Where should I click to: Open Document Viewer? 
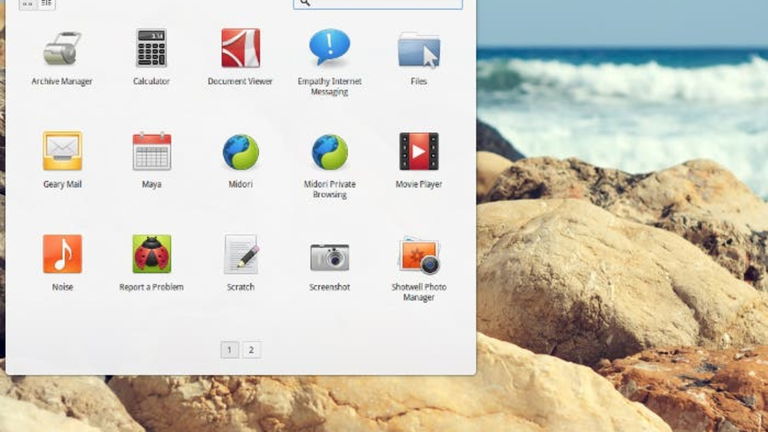tap(240, 48)
